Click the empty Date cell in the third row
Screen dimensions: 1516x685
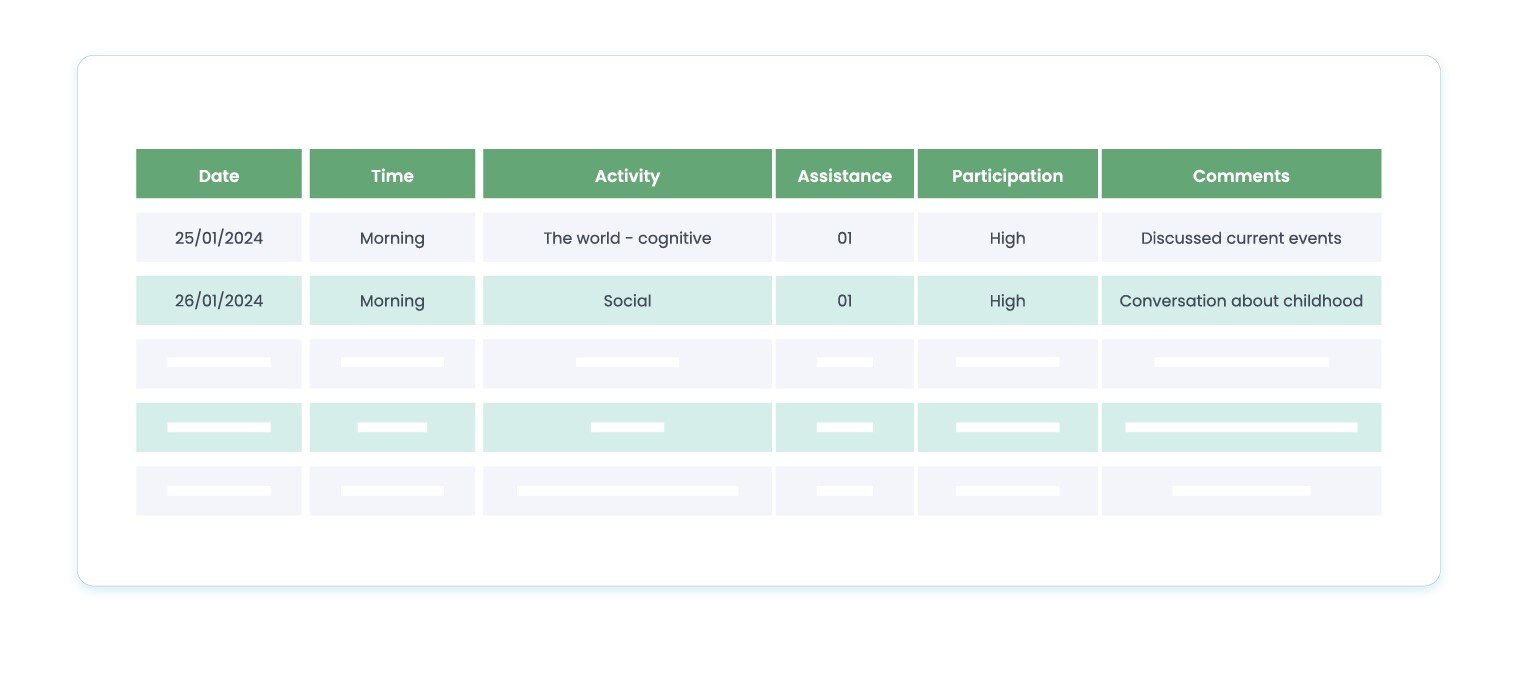click(x=218, y=363)
